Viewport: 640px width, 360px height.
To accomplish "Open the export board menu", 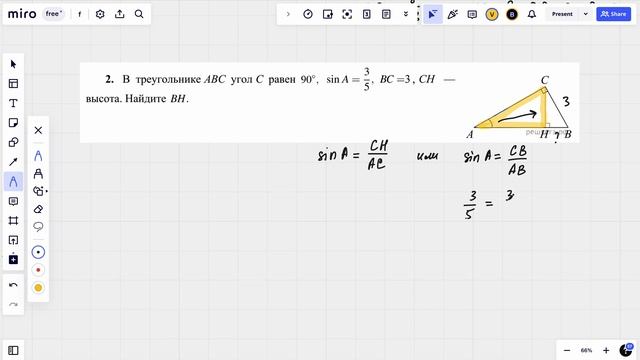I will (120, 14).
